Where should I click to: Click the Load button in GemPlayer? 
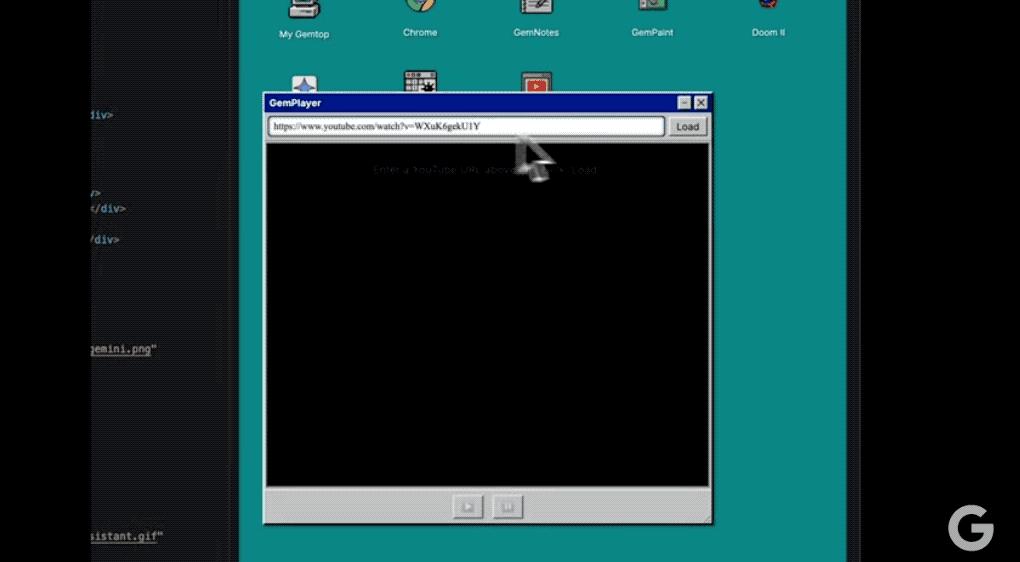pos(688,127)
